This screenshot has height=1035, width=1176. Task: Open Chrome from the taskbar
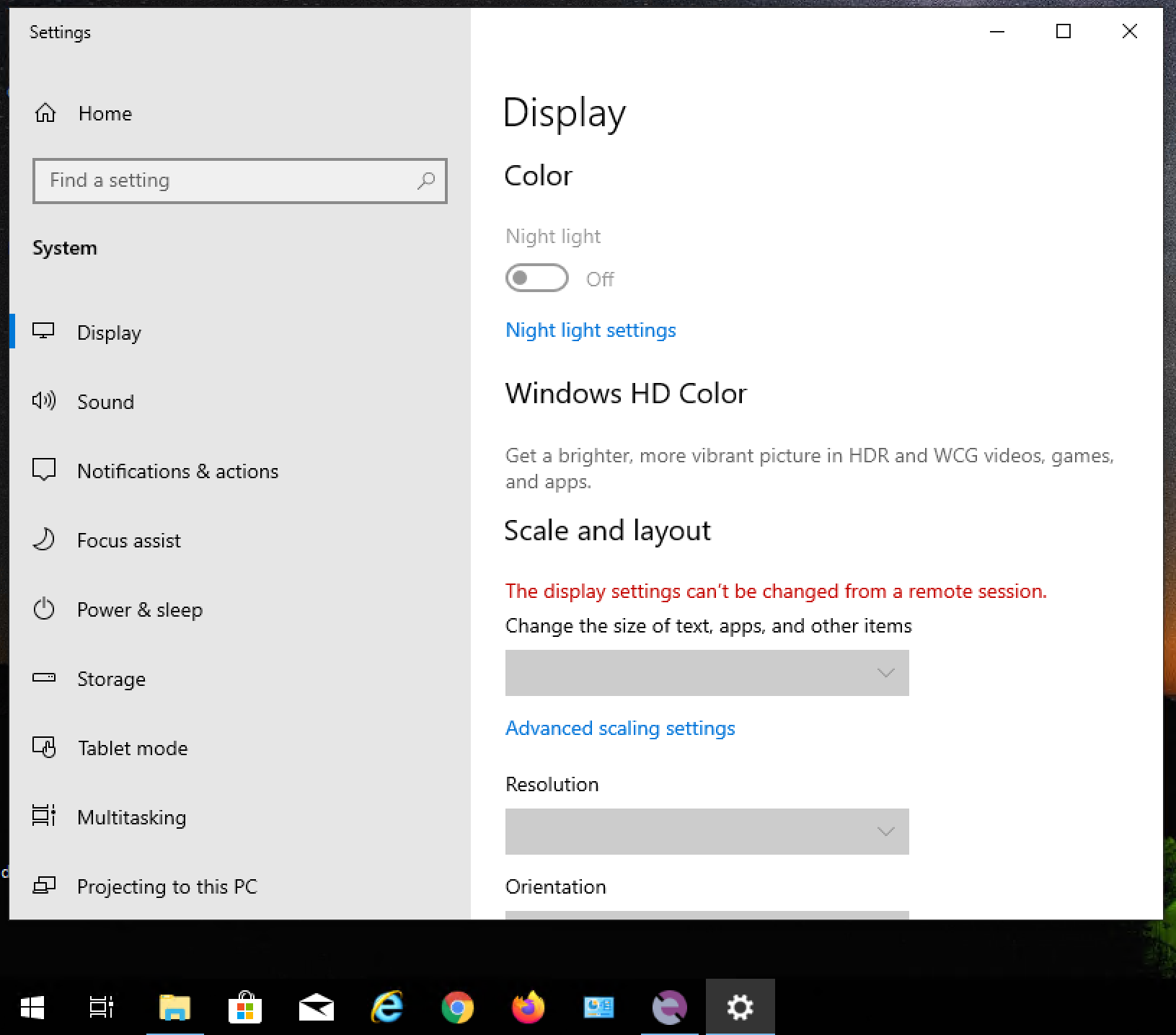click(x=457, y=1007)
